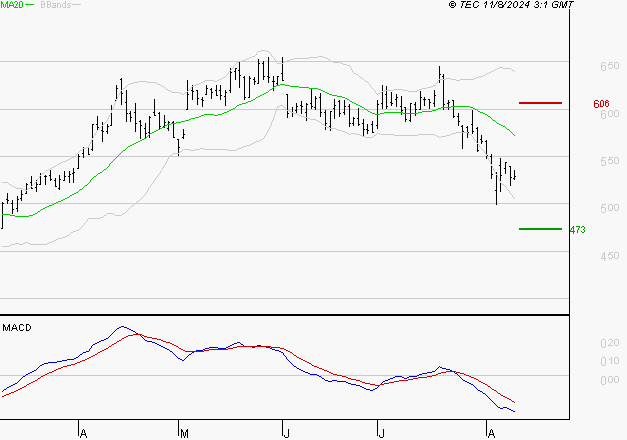Click the 020 MACD axis label
Image resolution: width=627 pixels, height=440 pixels.
coord(609,343)
